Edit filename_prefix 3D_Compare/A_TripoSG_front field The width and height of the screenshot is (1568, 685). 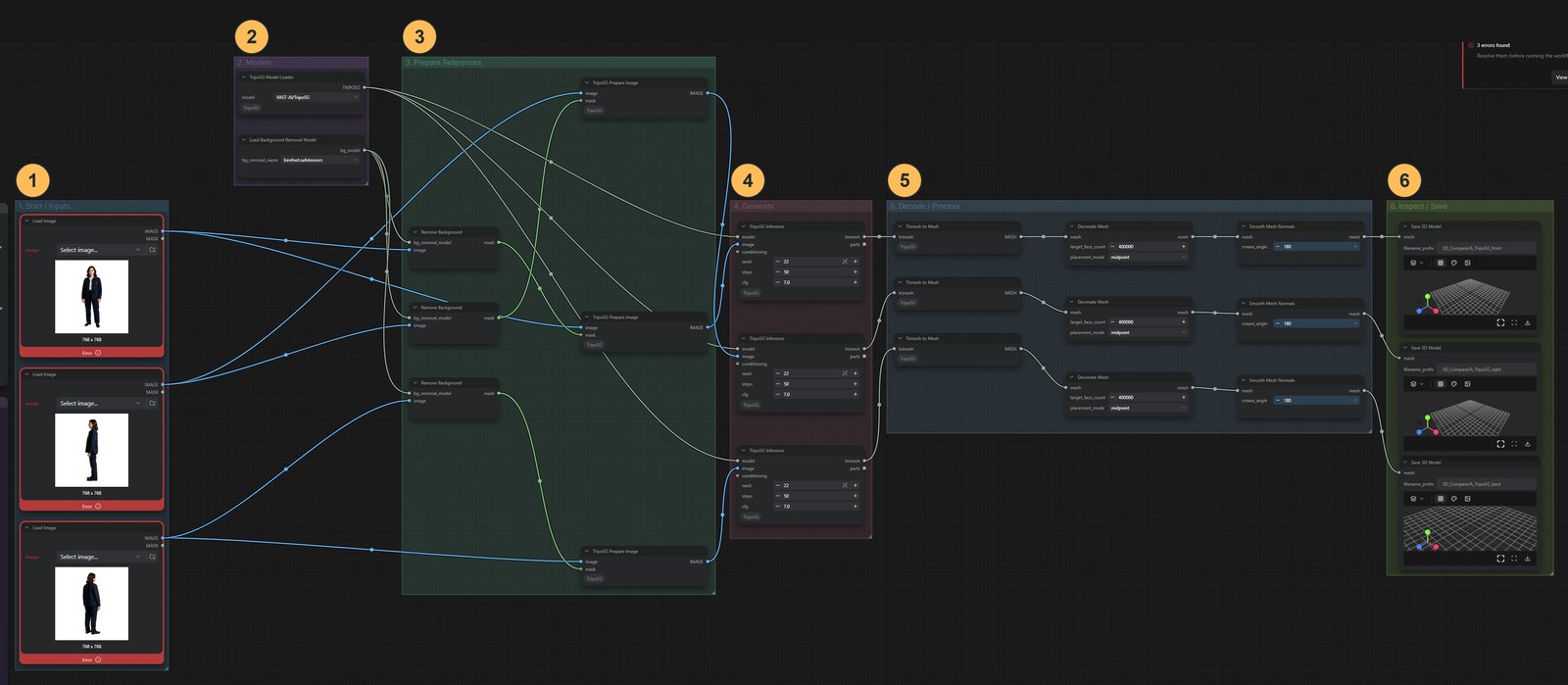[1487, 248]
